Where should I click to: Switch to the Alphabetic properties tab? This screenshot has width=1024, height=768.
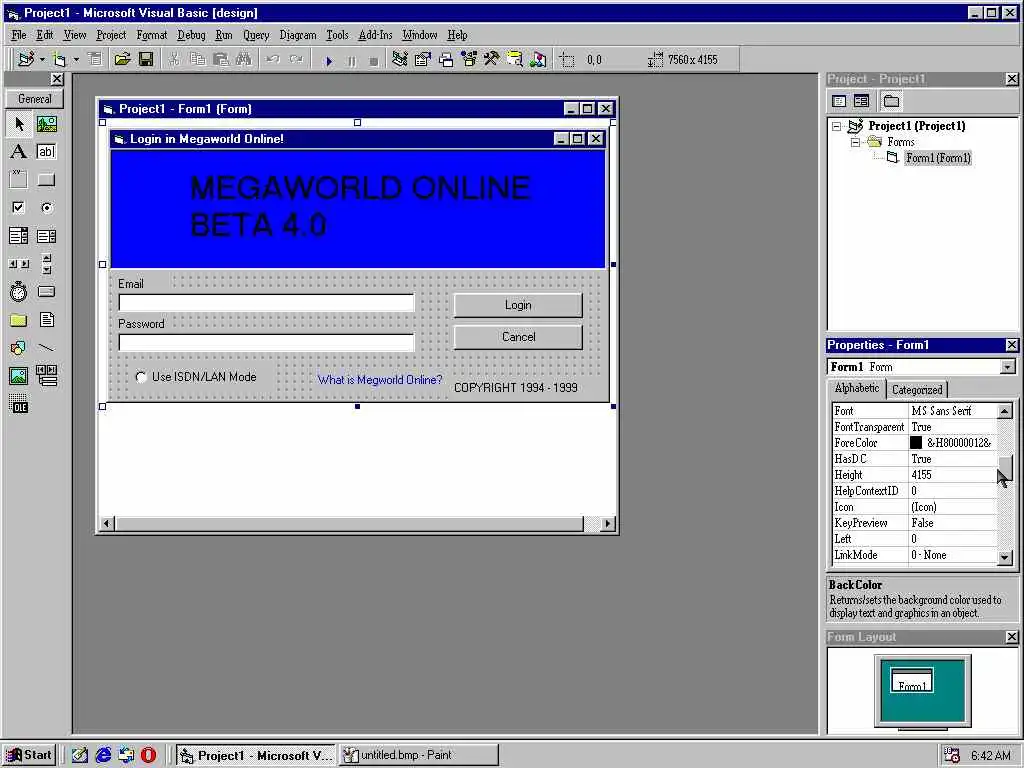[857, 388]
